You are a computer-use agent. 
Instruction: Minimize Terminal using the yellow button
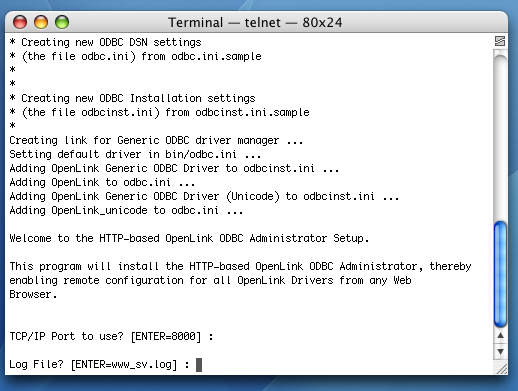pos(41,22)
